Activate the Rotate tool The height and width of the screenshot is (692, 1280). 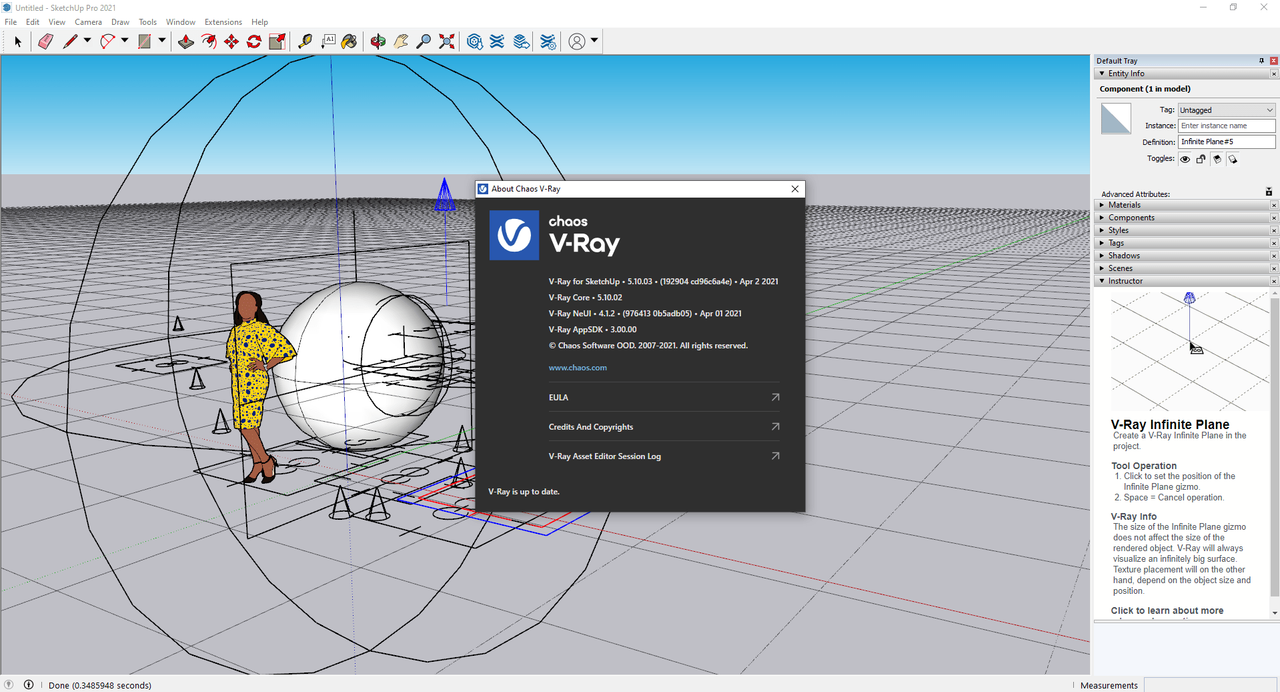(x=254, y=41)
